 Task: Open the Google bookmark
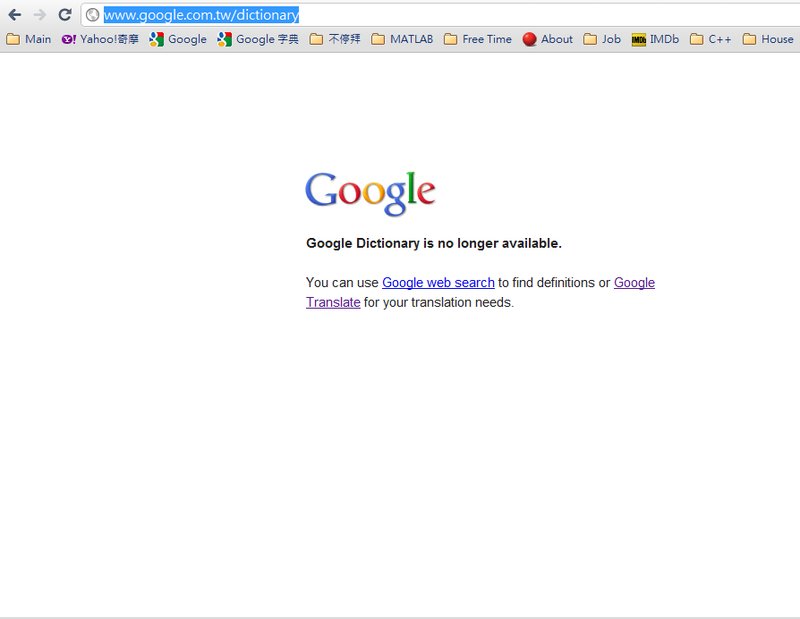pos(178,39)
